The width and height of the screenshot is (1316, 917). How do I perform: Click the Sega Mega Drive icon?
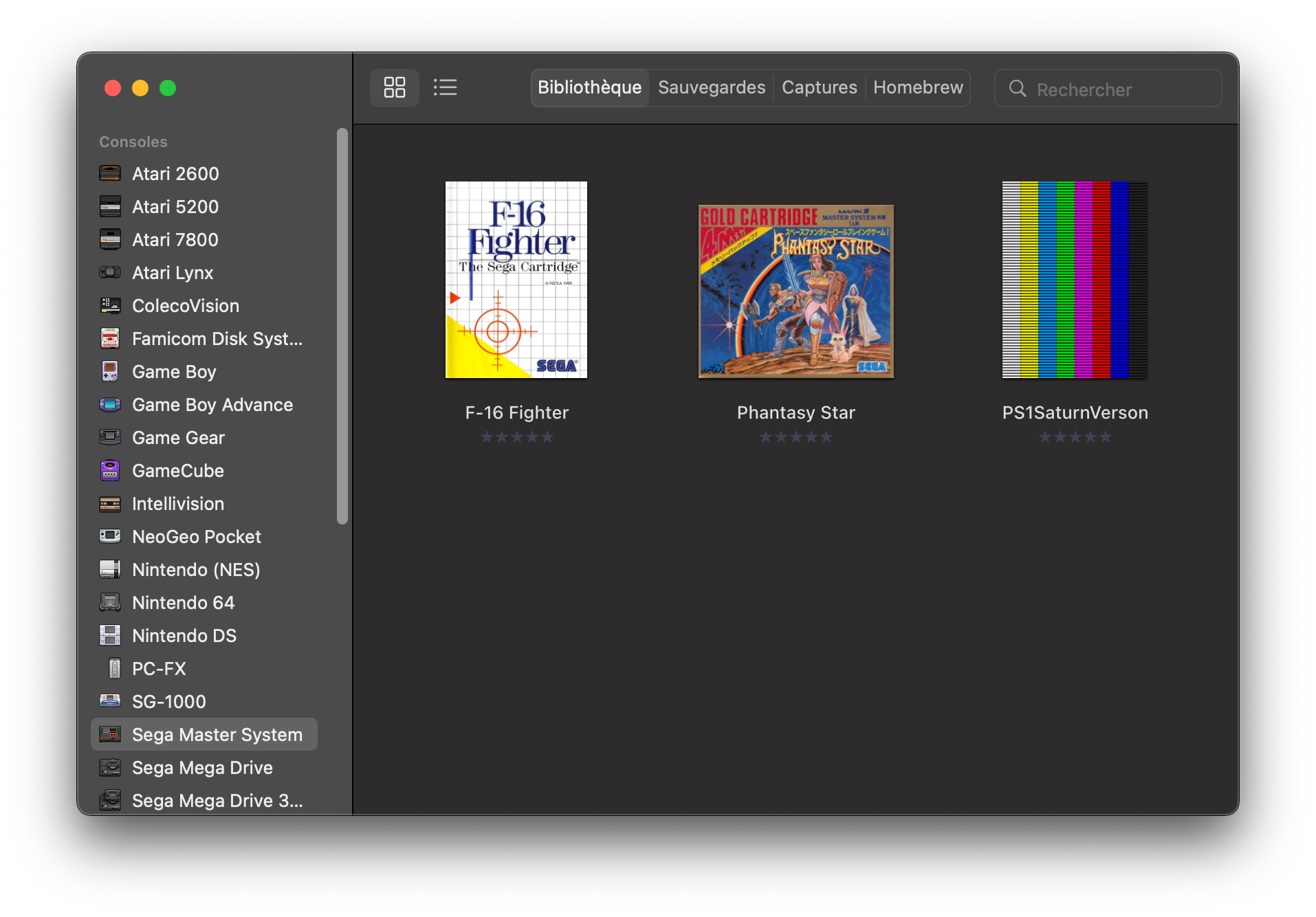[110, 767]
